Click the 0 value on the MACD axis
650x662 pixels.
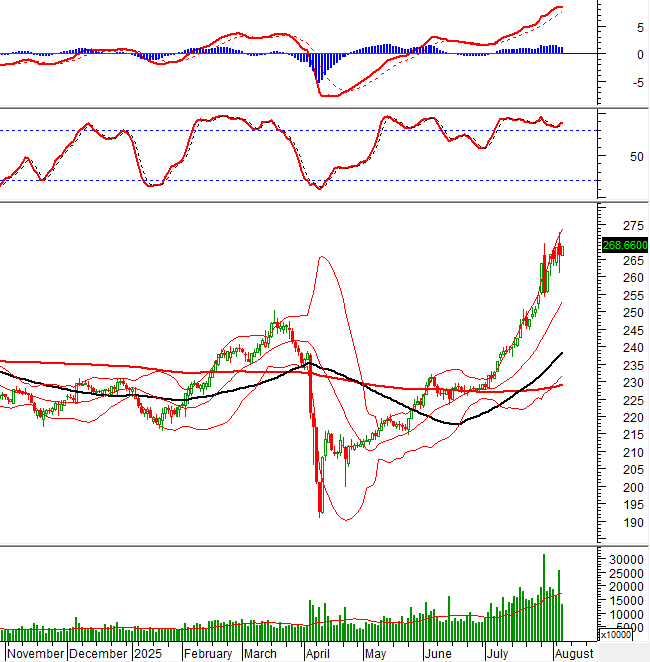point(640,55)
